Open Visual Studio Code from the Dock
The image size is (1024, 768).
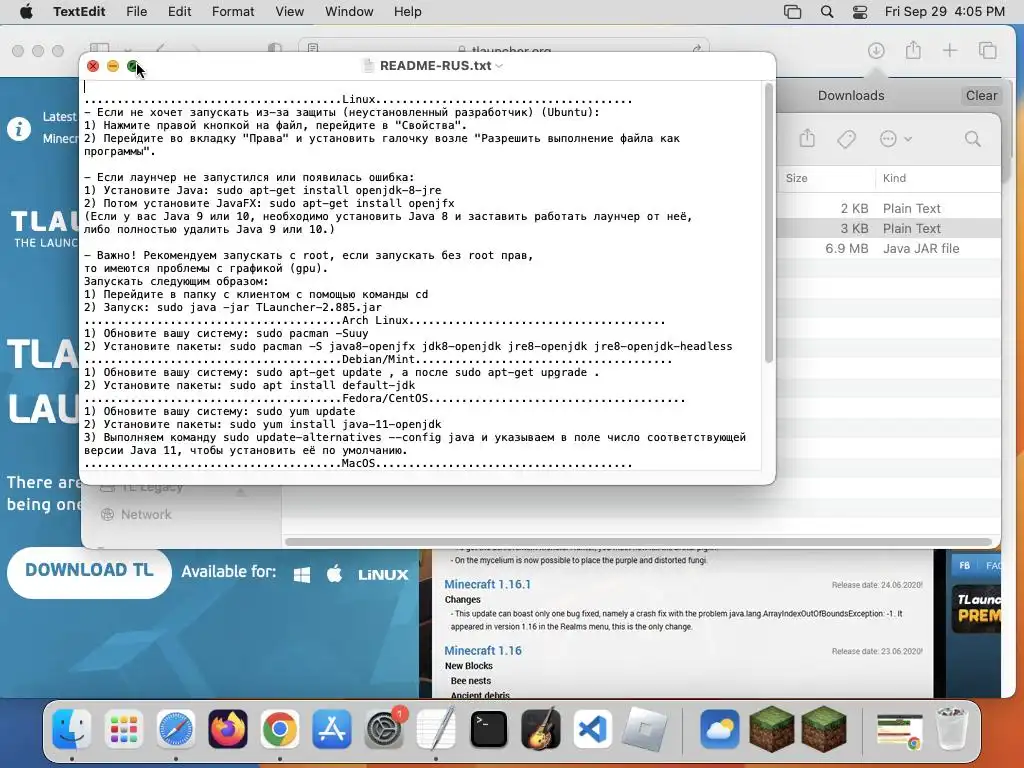592,729
